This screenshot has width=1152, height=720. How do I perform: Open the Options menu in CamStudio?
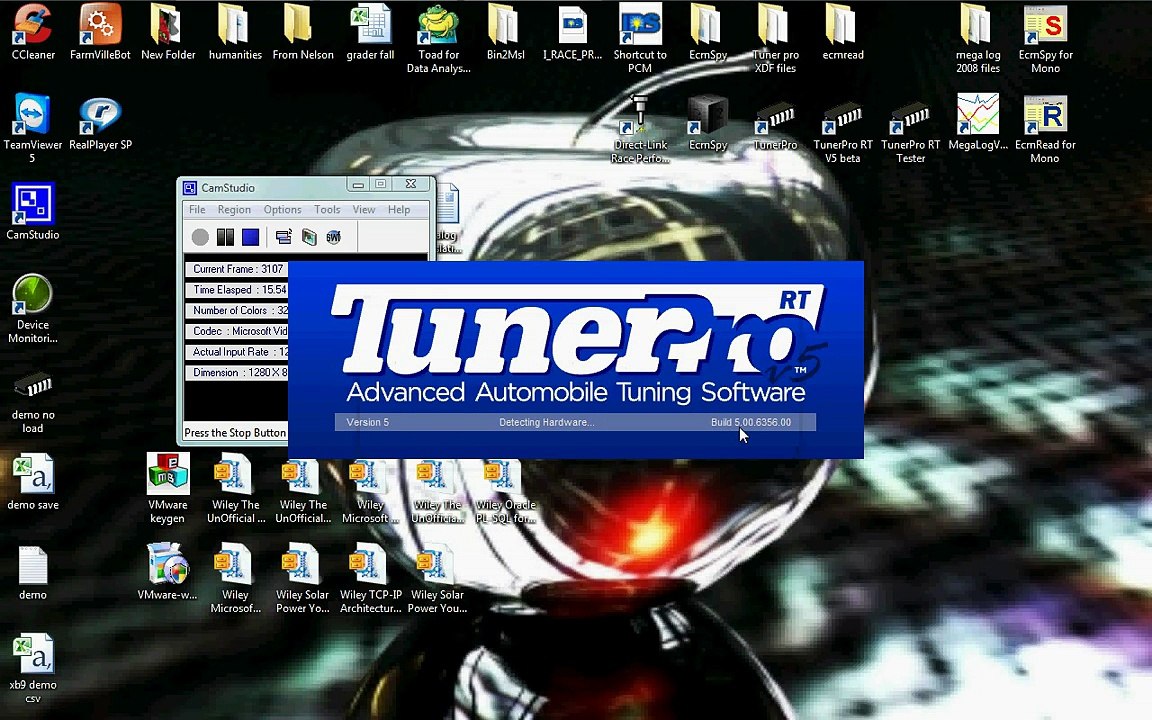[282, 209]
